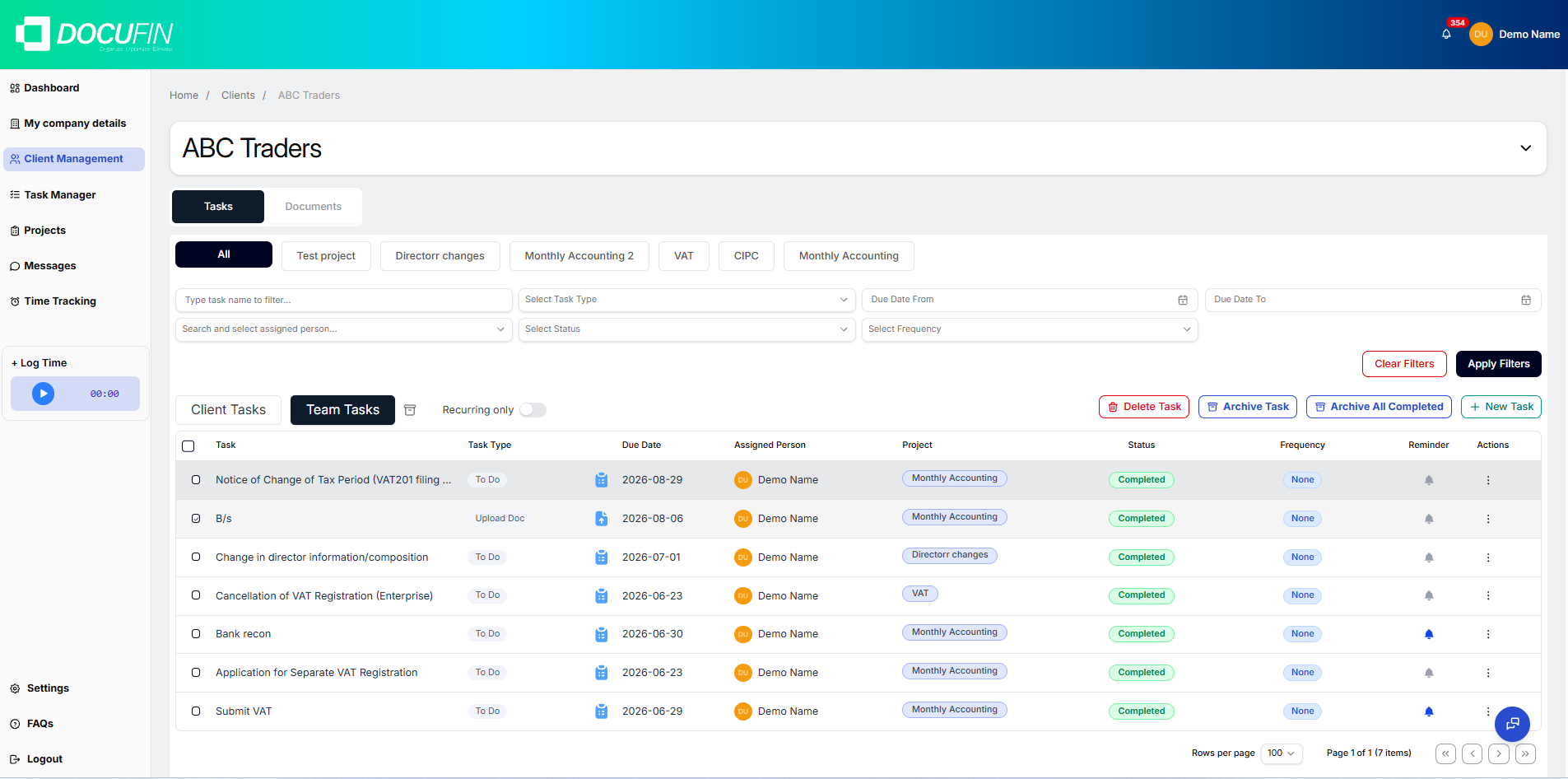Filter by the Monthly Accounting 2 project tab
Viewport: 1568px width, 779px height.
(579, 256)
